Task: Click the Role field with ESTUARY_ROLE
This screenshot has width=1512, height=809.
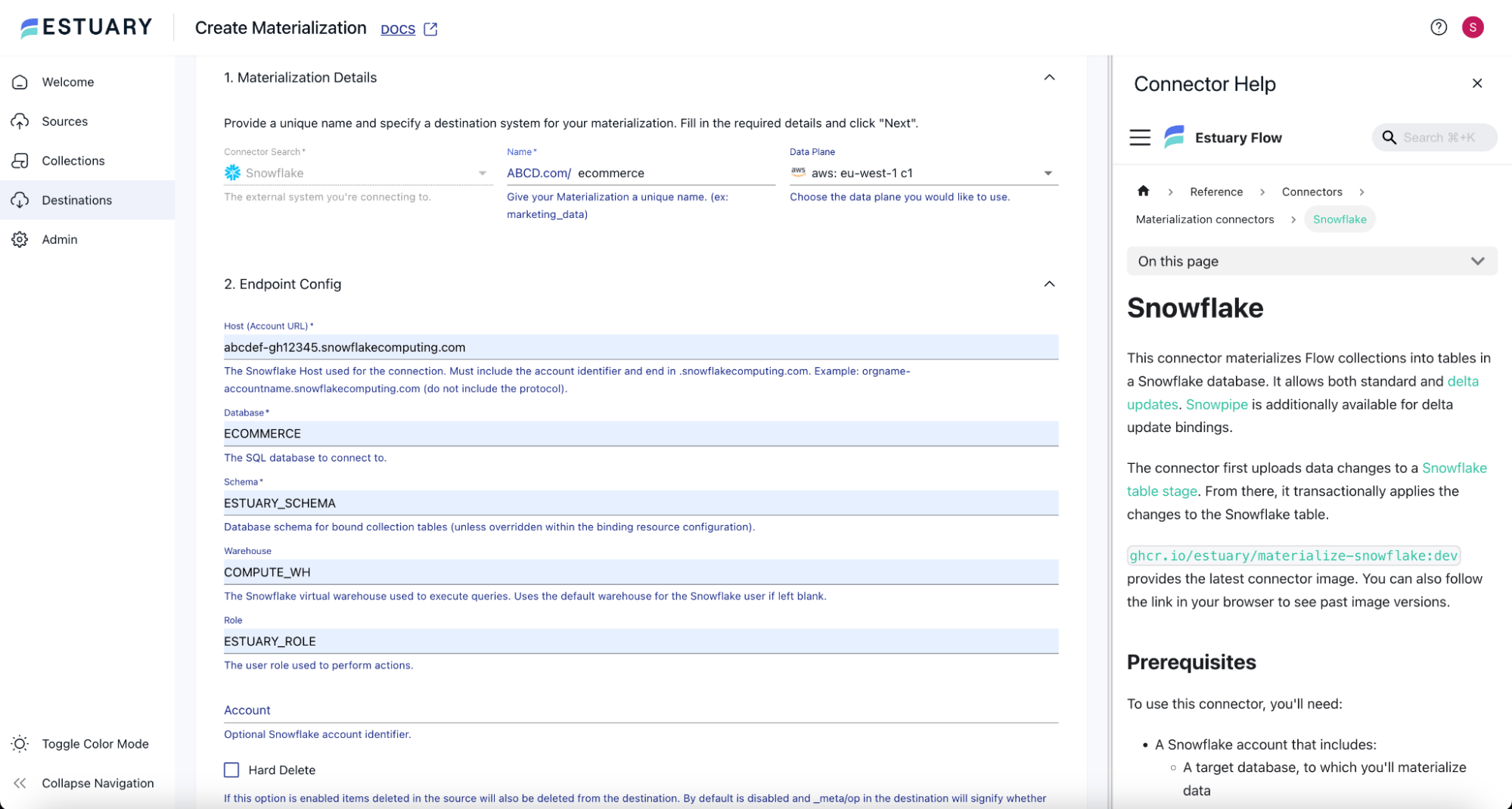Action: [641, 641]
